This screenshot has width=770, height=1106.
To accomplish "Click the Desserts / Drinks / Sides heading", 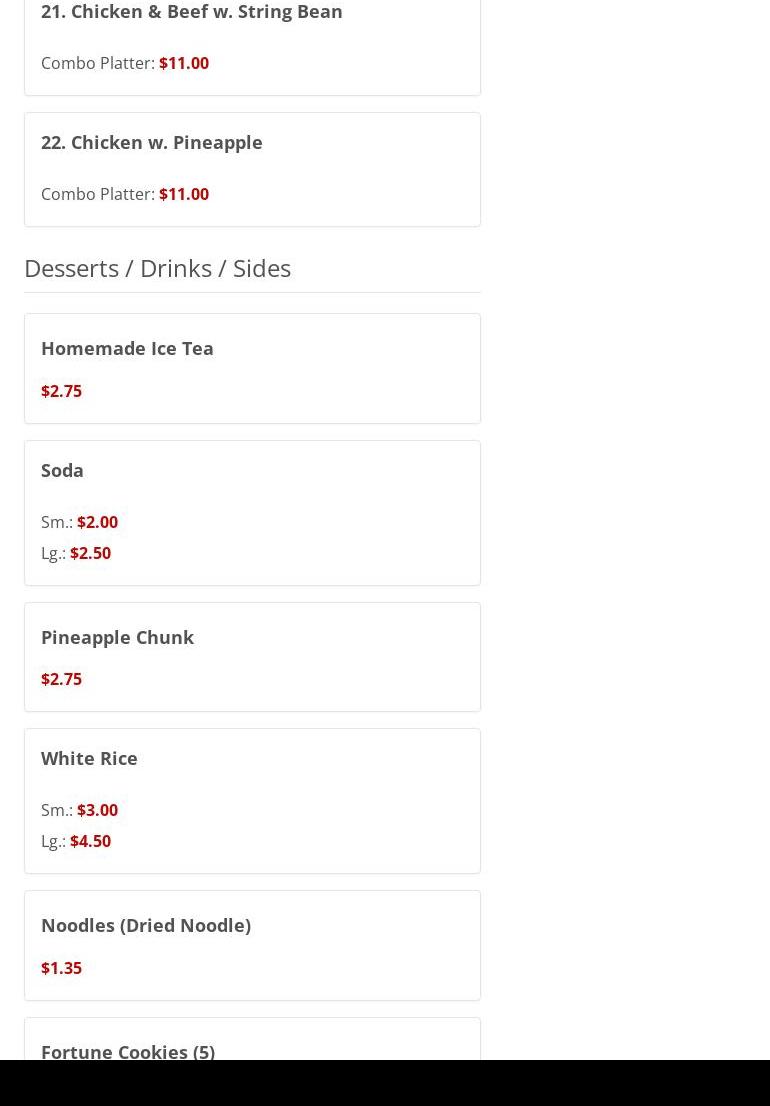I will pos(157,268).
